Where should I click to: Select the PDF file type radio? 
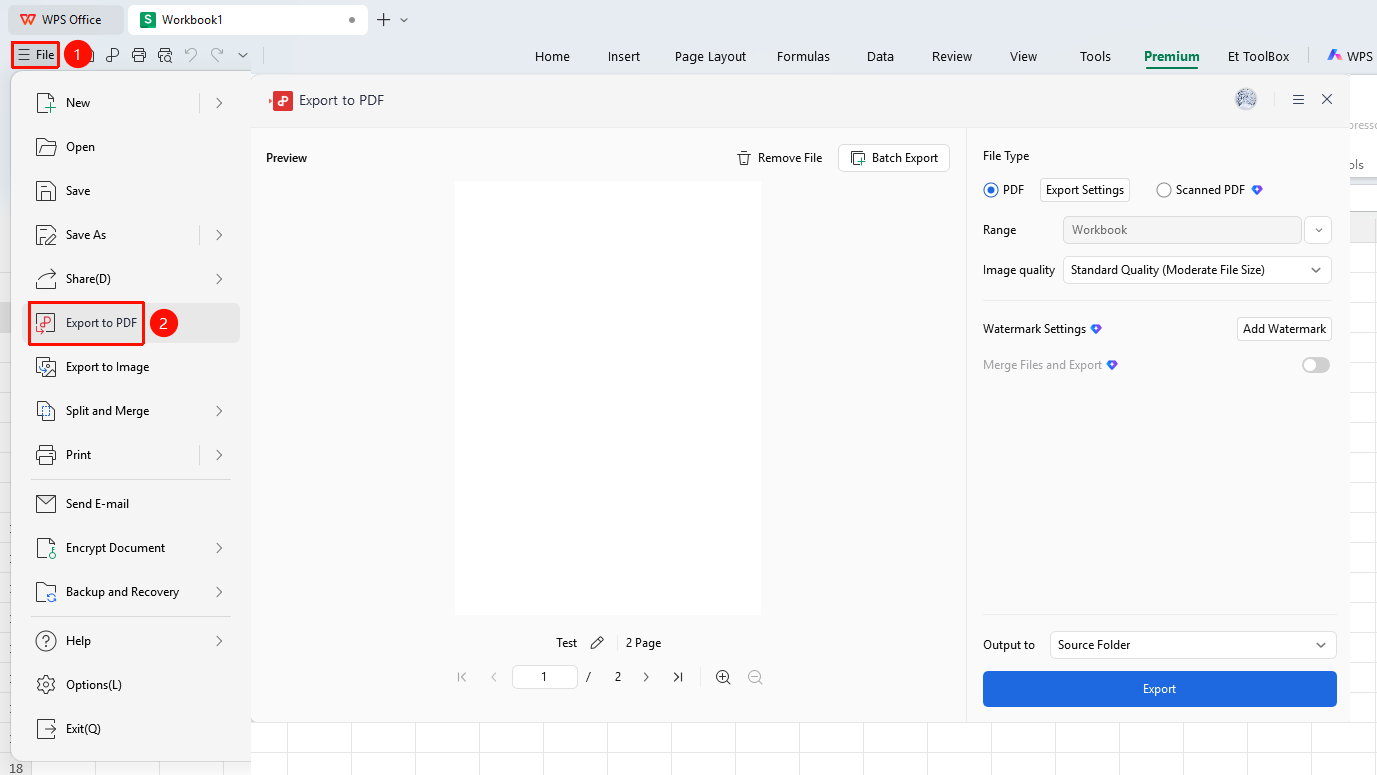[991, 190]
